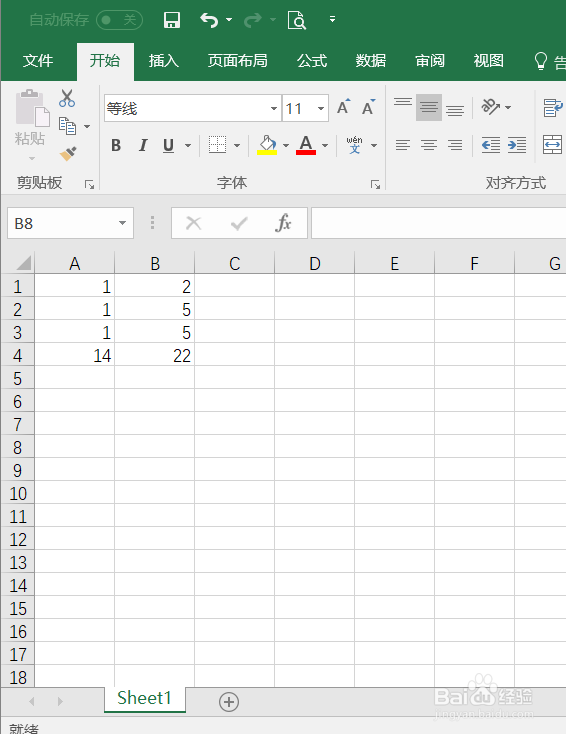566x734 pixels.
Task: Switch to the 插入 Insert tab
Action: click(x=163, y=61)
